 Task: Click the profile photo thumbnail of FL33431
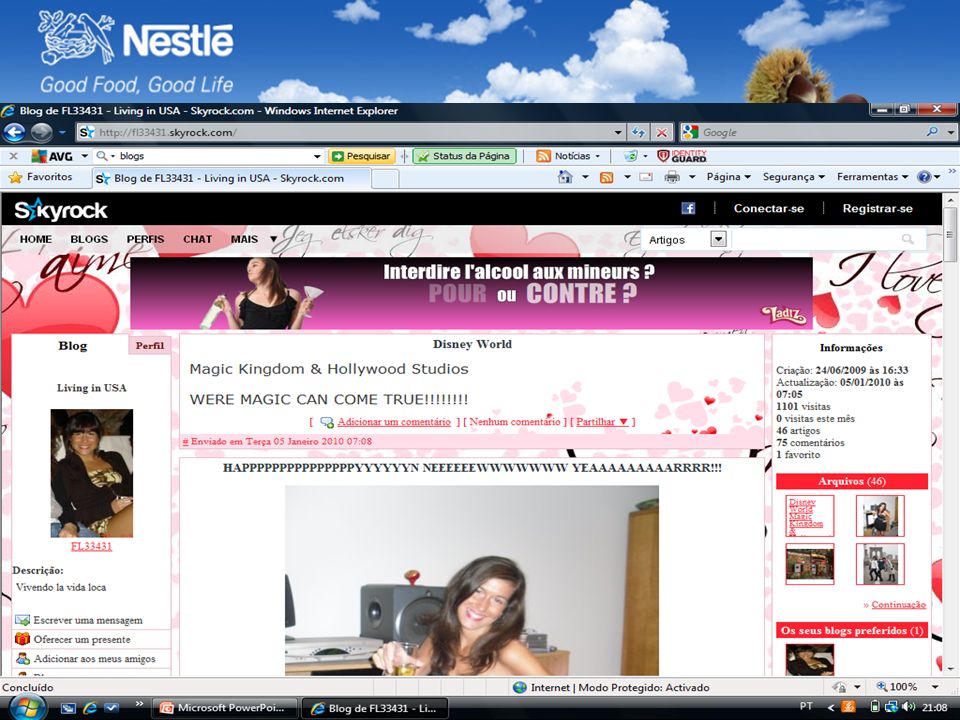pyautogui.click(x=91, y=473)
